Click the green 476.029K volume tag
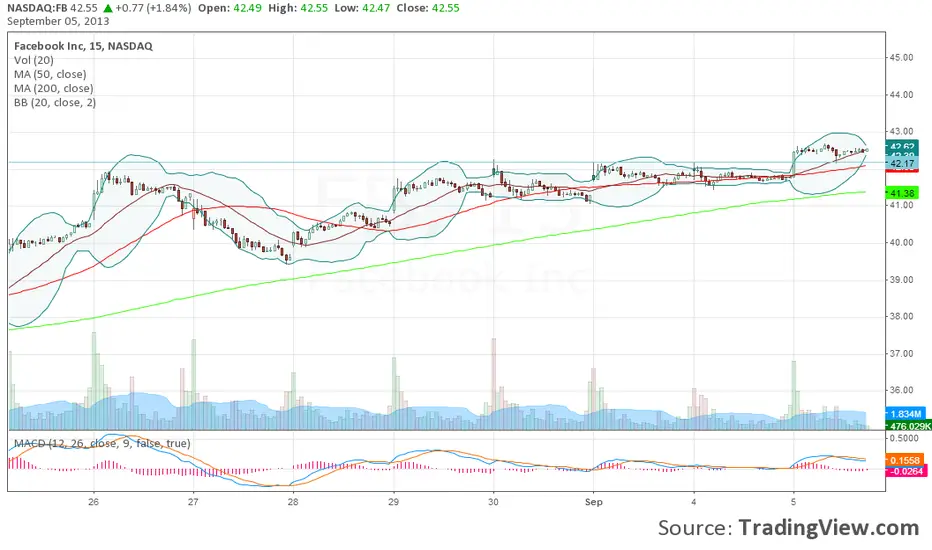Image resolution: width=932 pixels, height=550 pixels. coord(909,426)
